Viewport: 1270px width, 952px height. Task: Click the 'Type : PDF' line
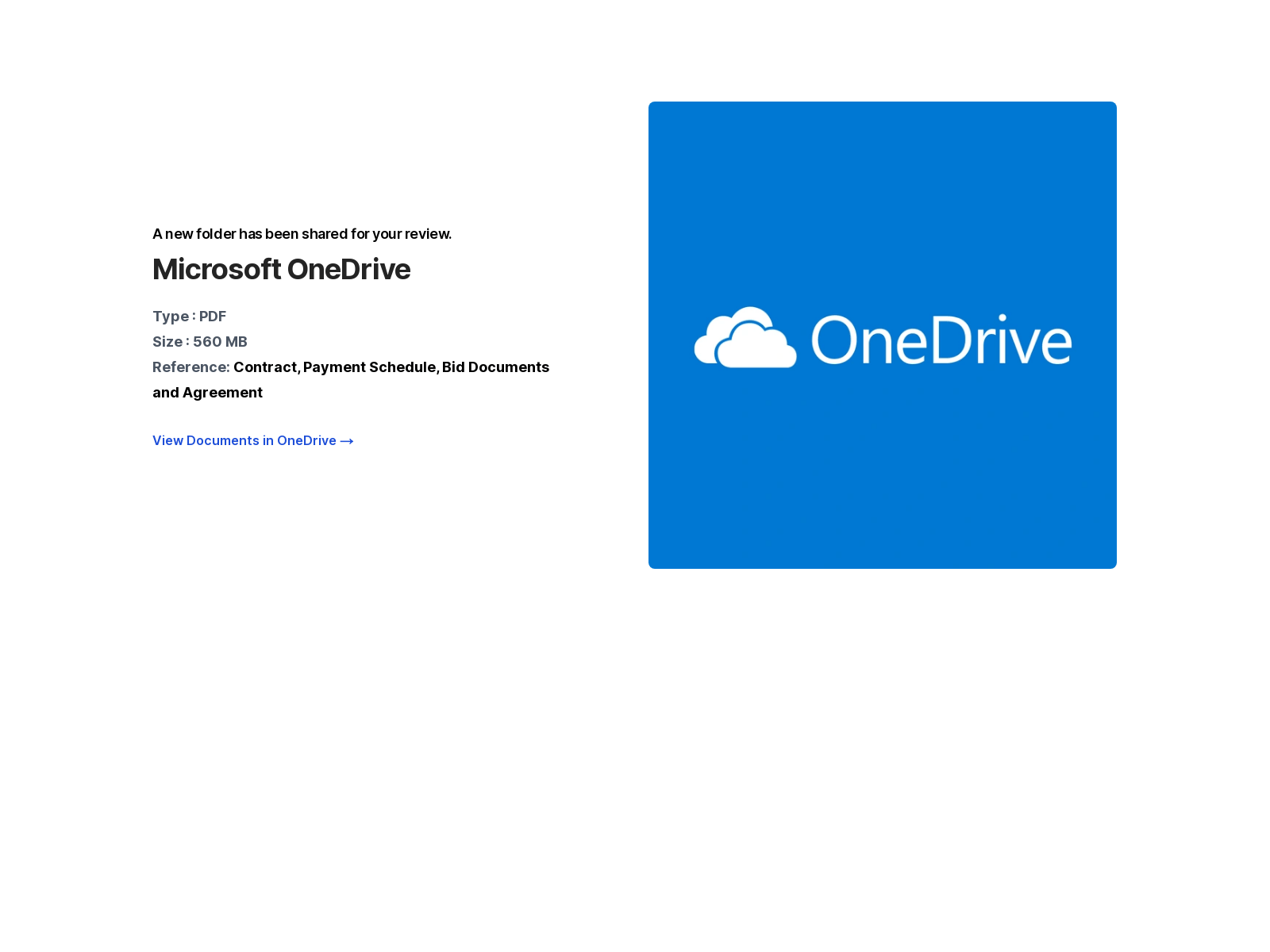tap(190, 317)
